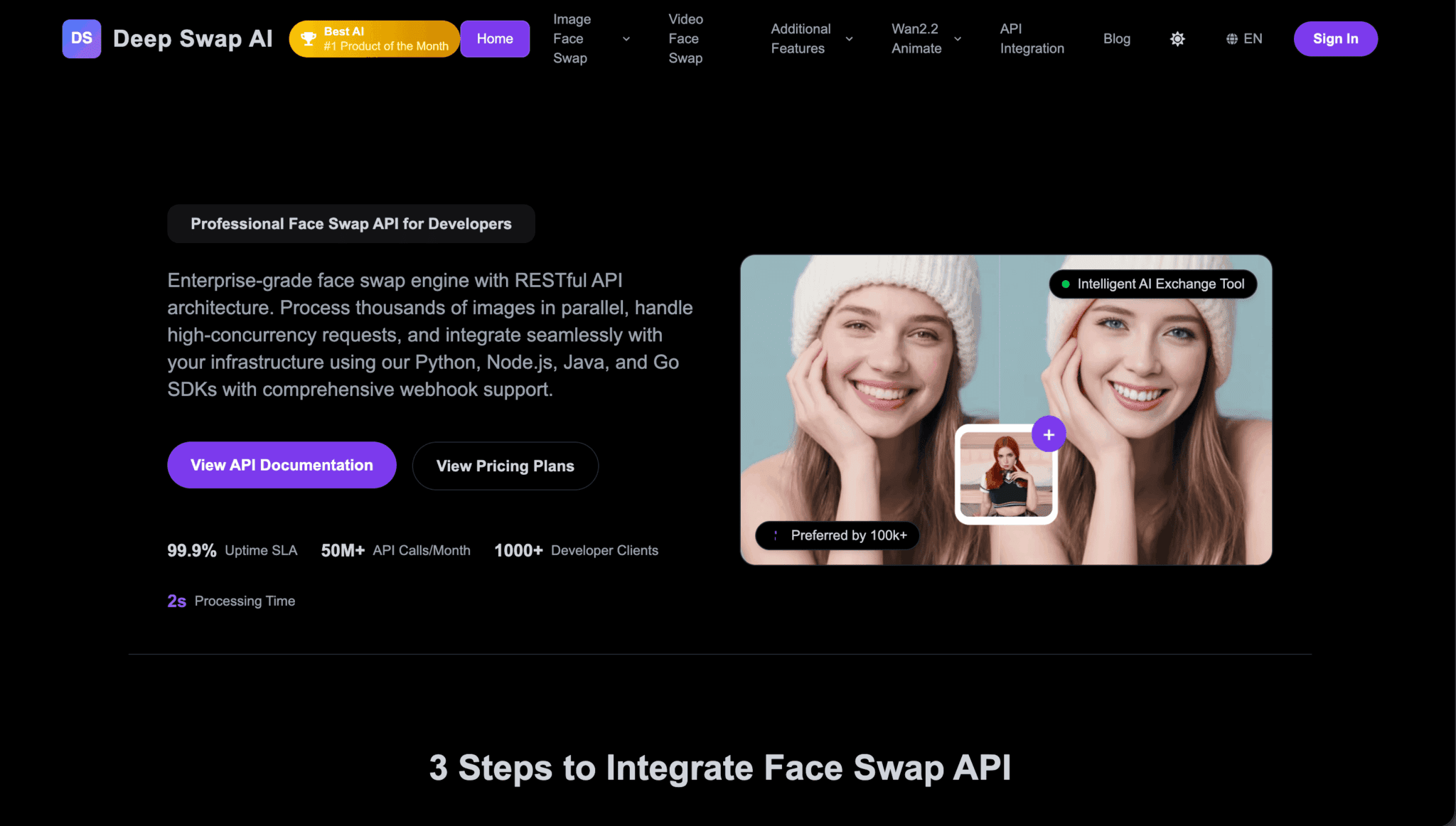The image size is (1456, 826).
Task: Switch the language from EN
Action: (x=1244, y=38)
